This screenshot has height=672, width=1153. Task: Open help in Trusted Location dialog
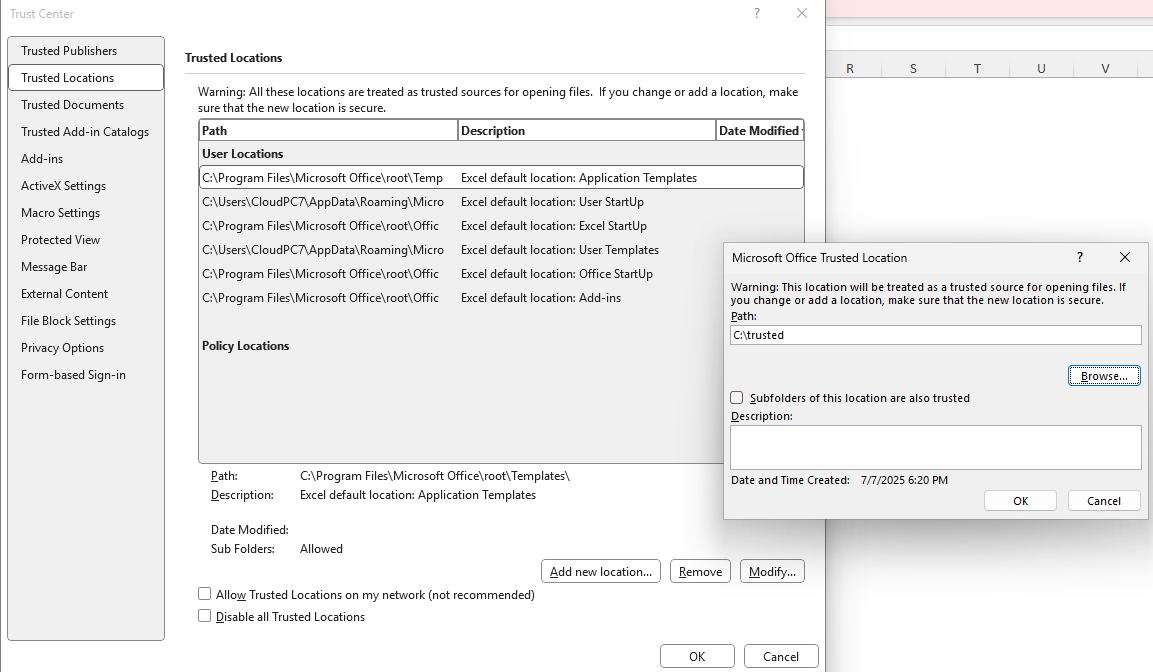1079,257
